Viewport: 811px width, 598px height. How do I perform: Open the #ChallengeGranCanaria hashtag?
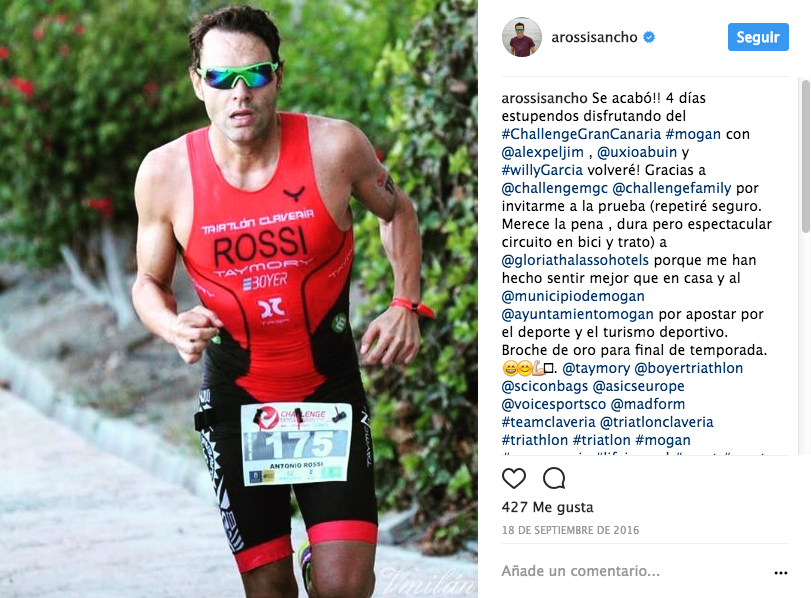(x=581, y=134)
